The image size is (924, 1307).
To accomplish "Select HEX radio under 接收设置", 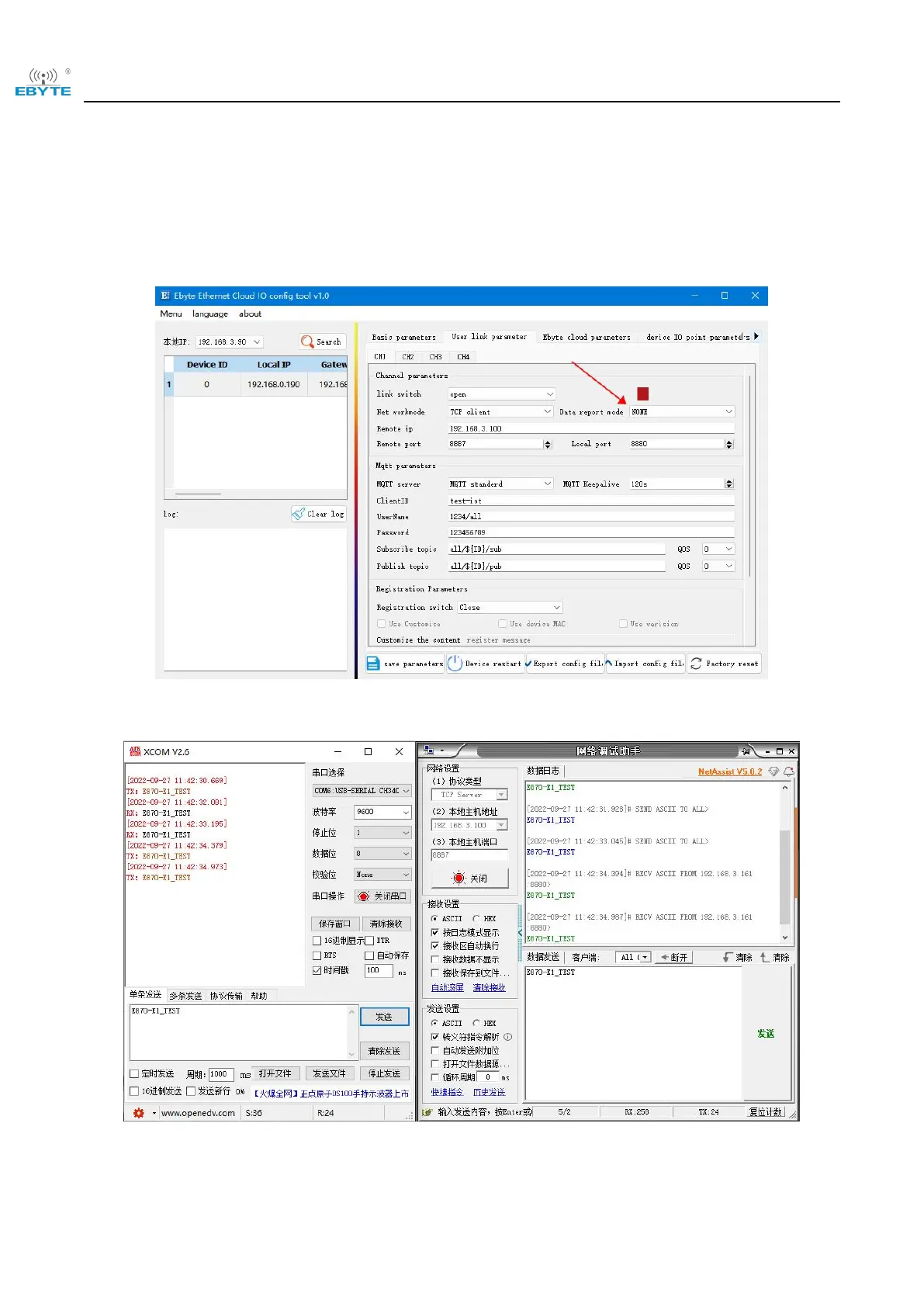I will [x=476, y=919].
